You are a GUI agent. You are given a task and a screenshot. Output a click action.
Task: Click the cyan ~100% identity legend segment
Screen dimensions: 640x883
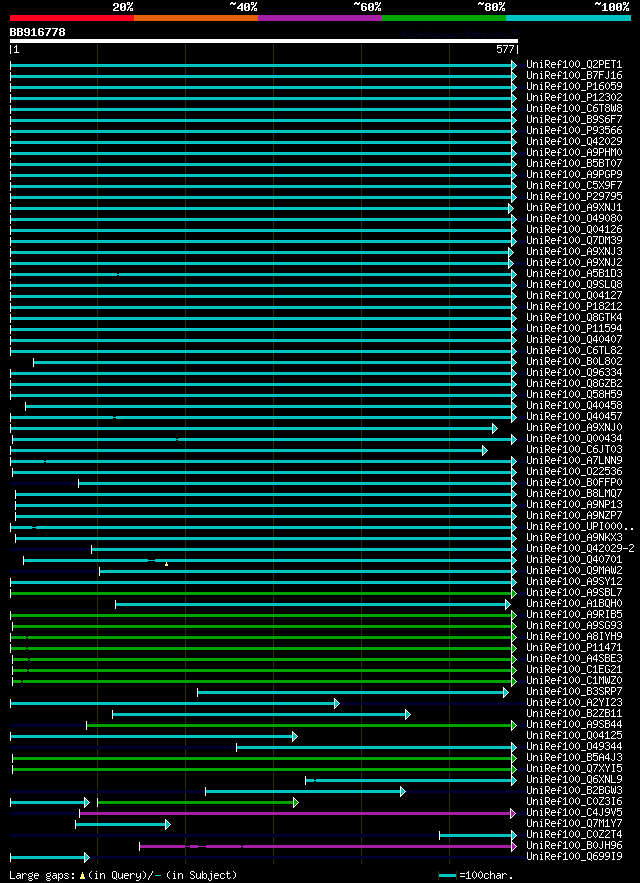pos(568,18)
